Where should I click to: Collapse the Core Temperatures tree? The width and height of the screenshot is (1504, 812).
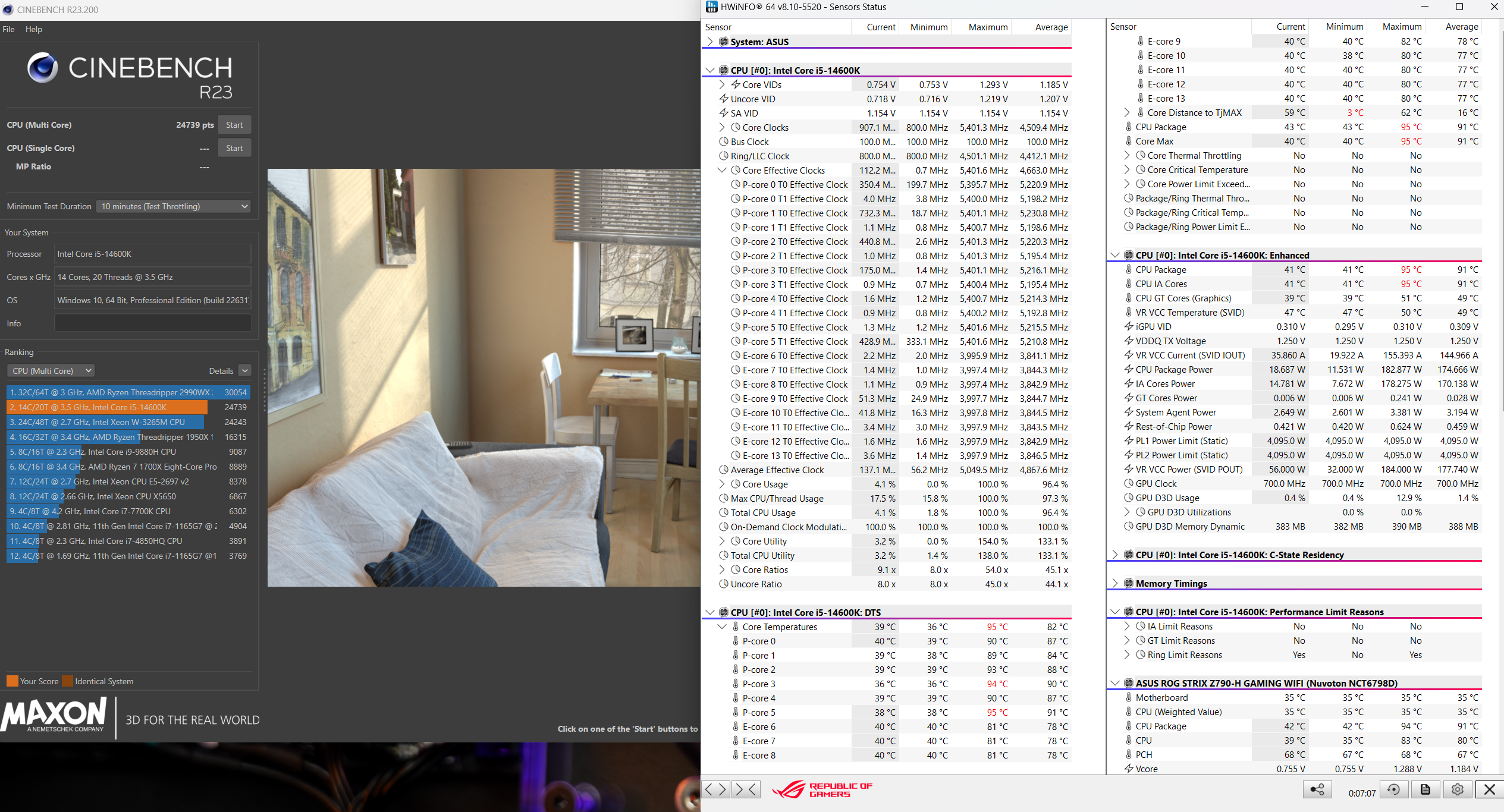point(722,627)
